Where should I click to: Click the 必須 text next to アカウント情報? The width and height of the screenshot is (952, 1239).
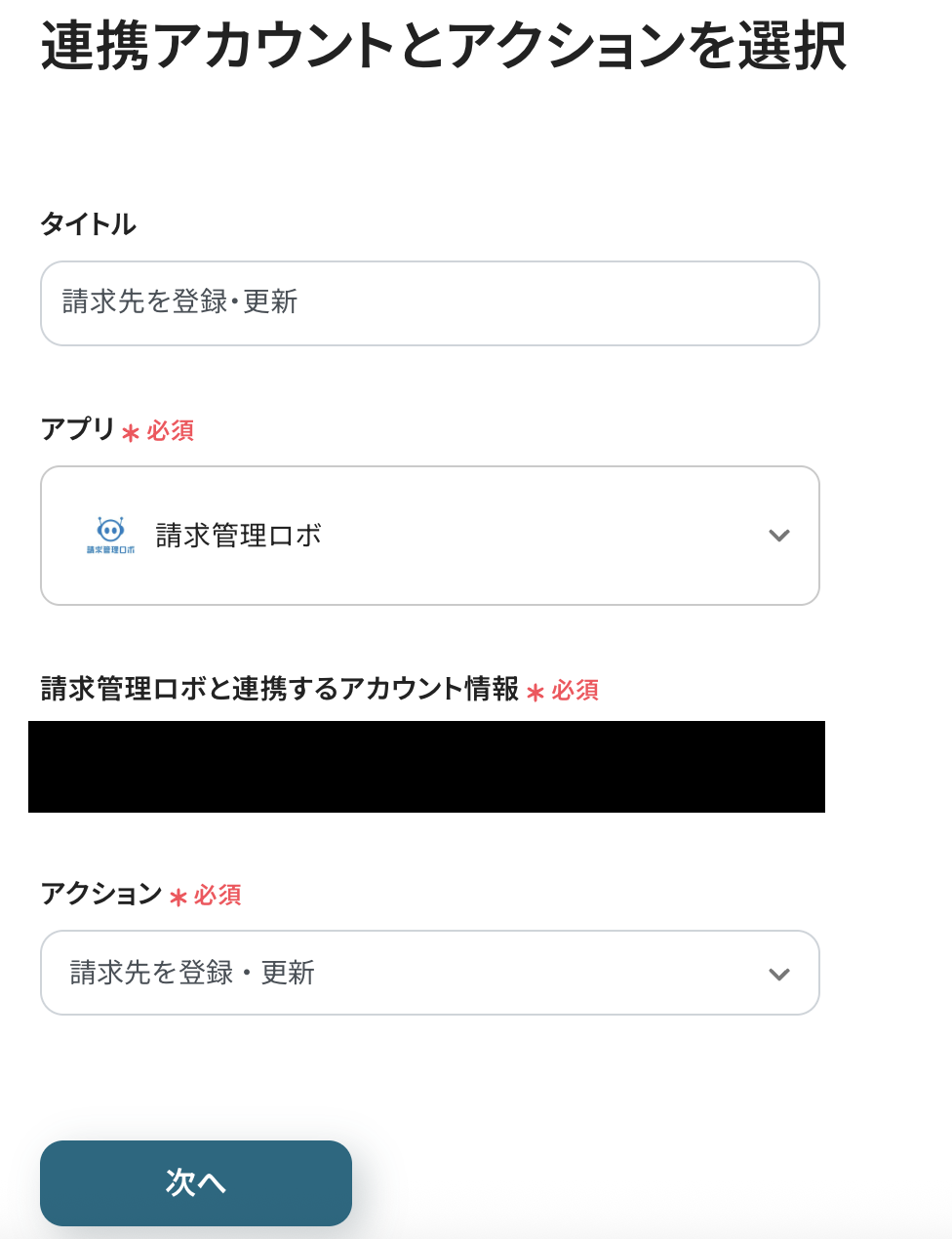tap(575, 690)
